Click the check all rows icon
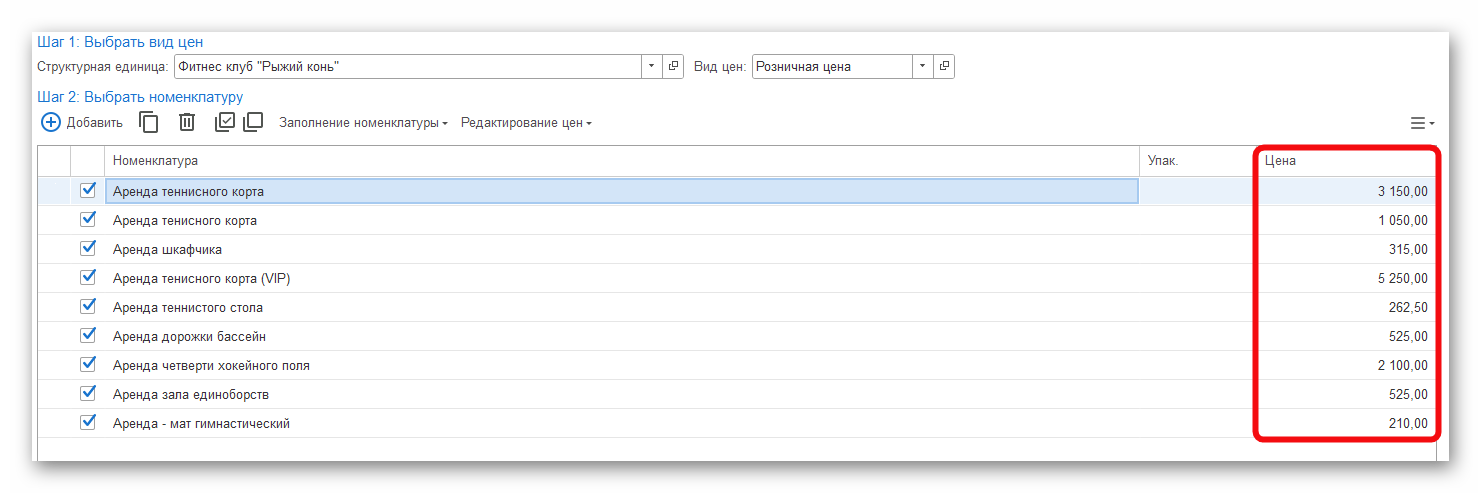This screenshot has width=1481, height=493. click(x=225, y=122)
